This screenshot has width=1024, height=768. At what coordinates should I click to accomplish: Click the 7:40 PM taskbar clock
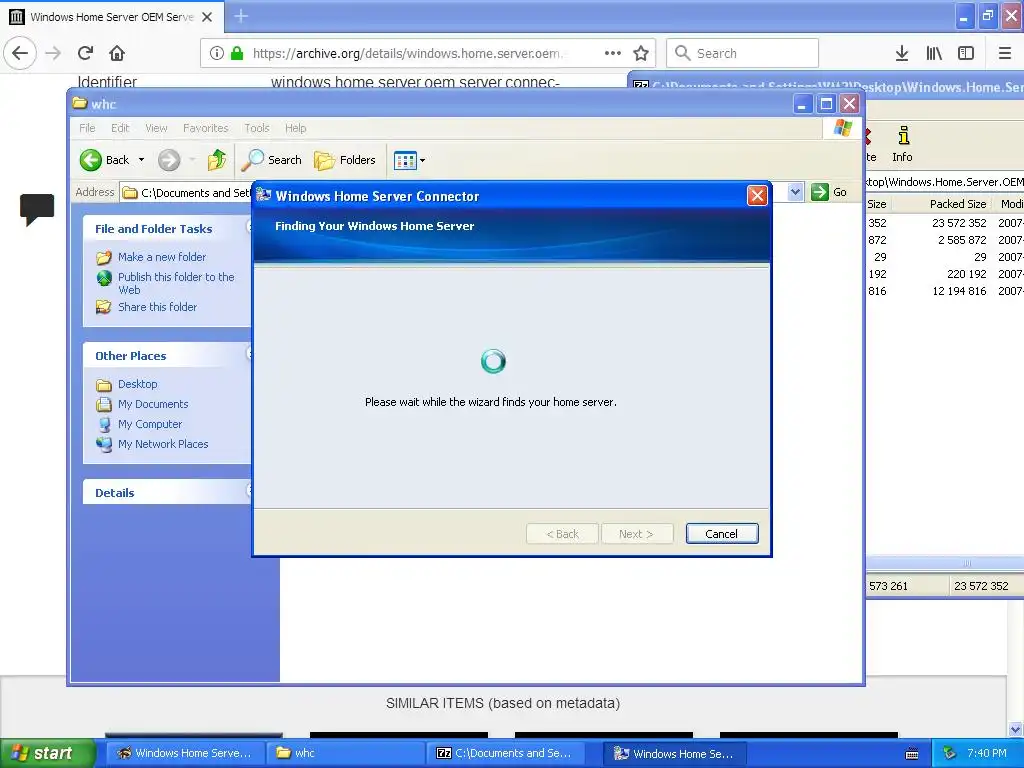point(987,753)
